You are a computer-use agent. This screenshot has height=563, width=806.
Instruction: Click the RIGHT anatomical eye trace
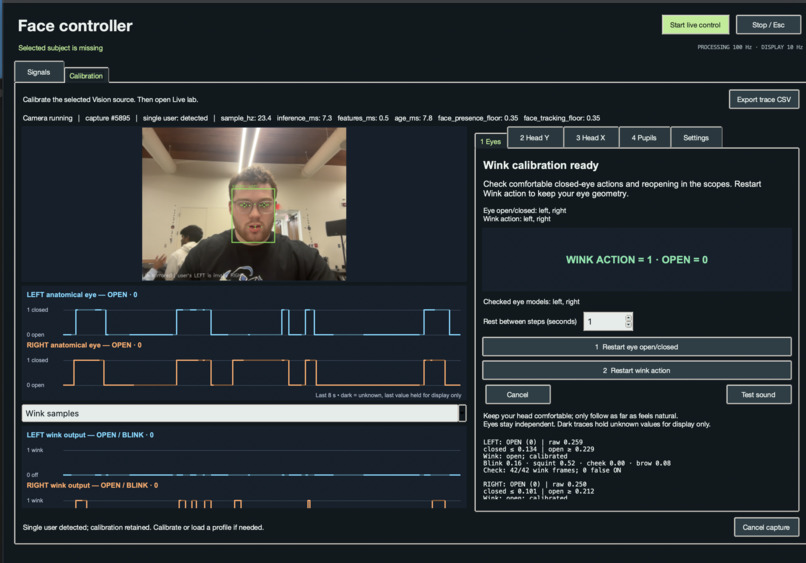click(262, 372)
